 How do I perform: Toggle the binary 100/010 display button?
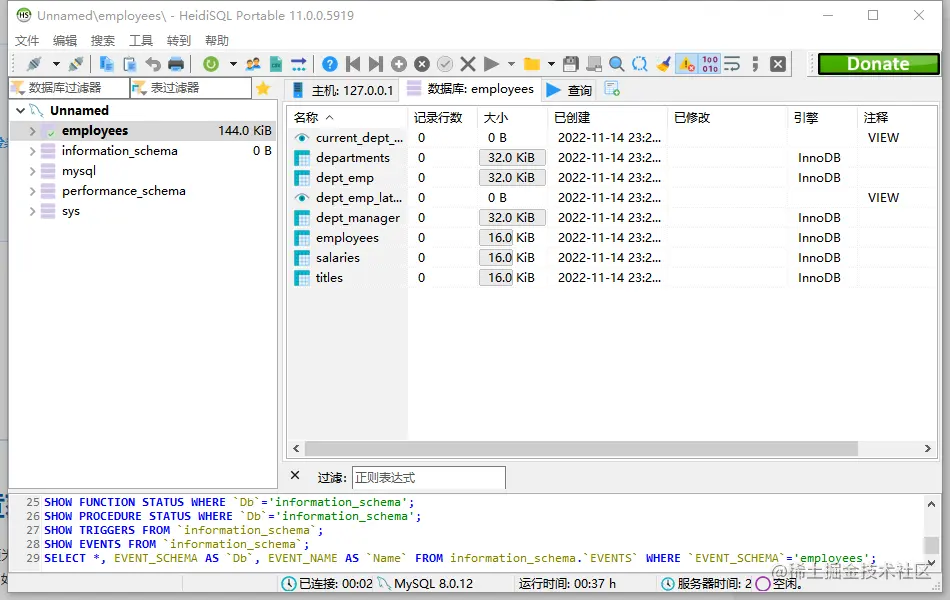[709, 64]
